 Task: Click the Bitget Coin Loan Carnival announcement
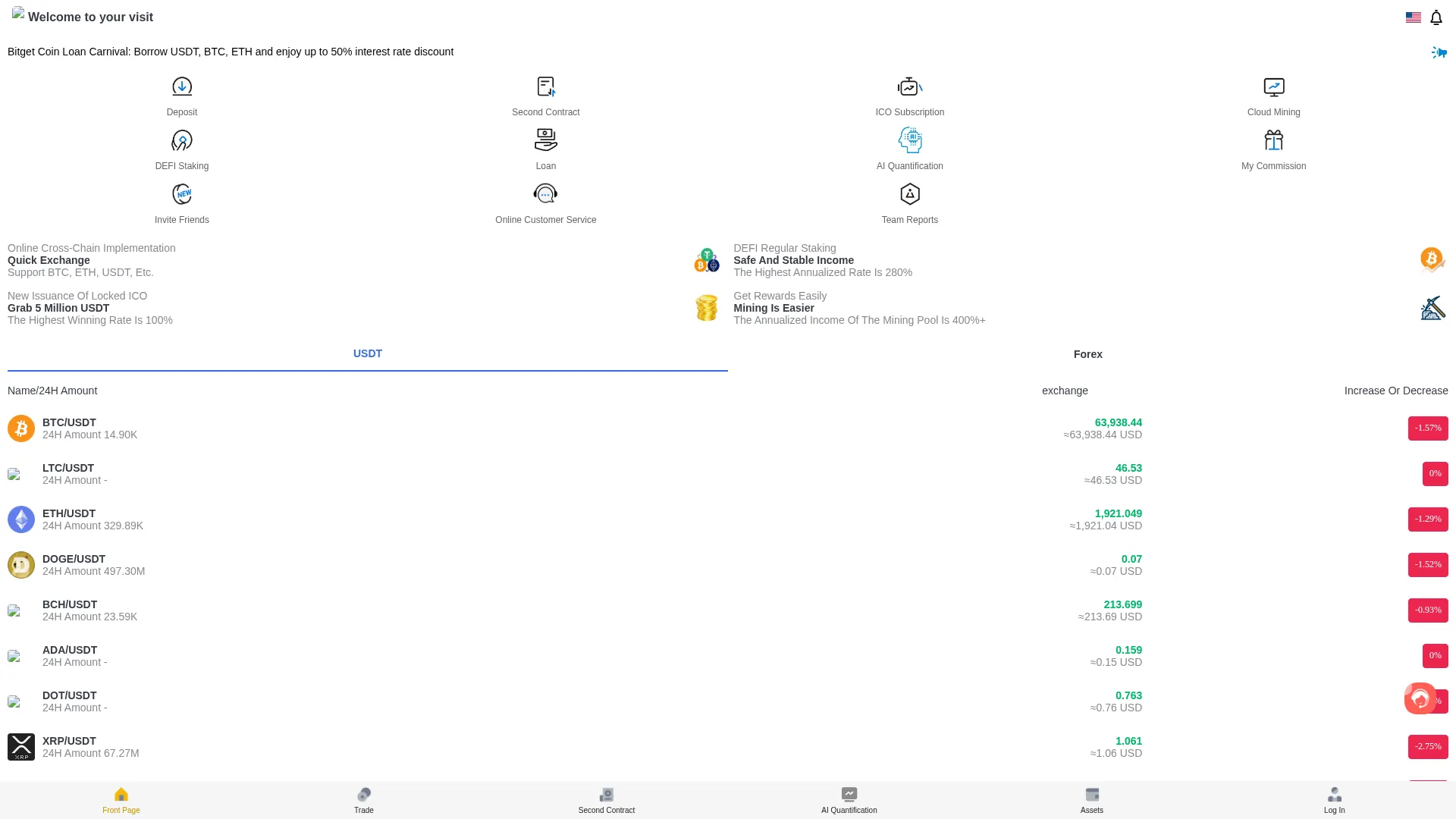tap(231, 52)
